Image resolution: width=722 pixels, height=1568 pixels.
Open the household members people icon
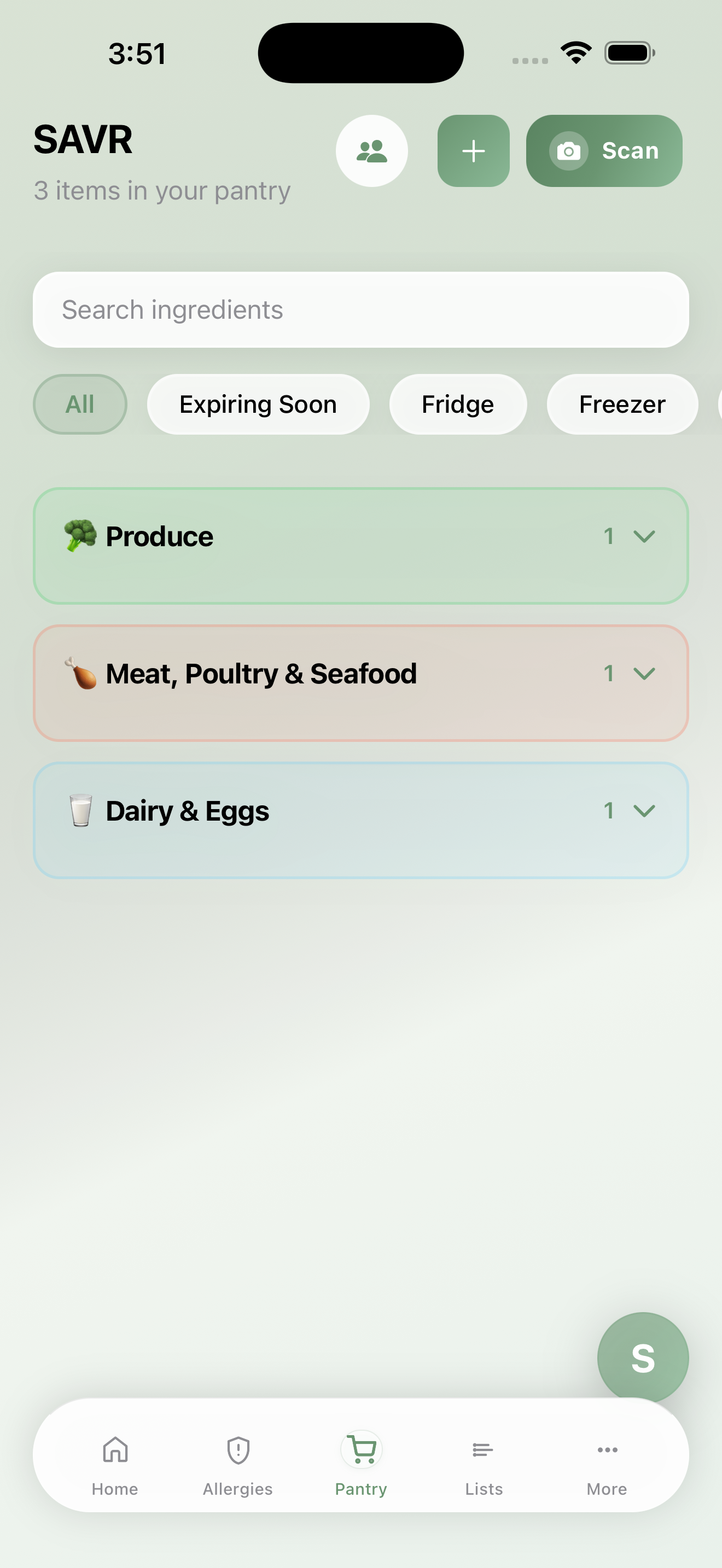coord(371,151)
